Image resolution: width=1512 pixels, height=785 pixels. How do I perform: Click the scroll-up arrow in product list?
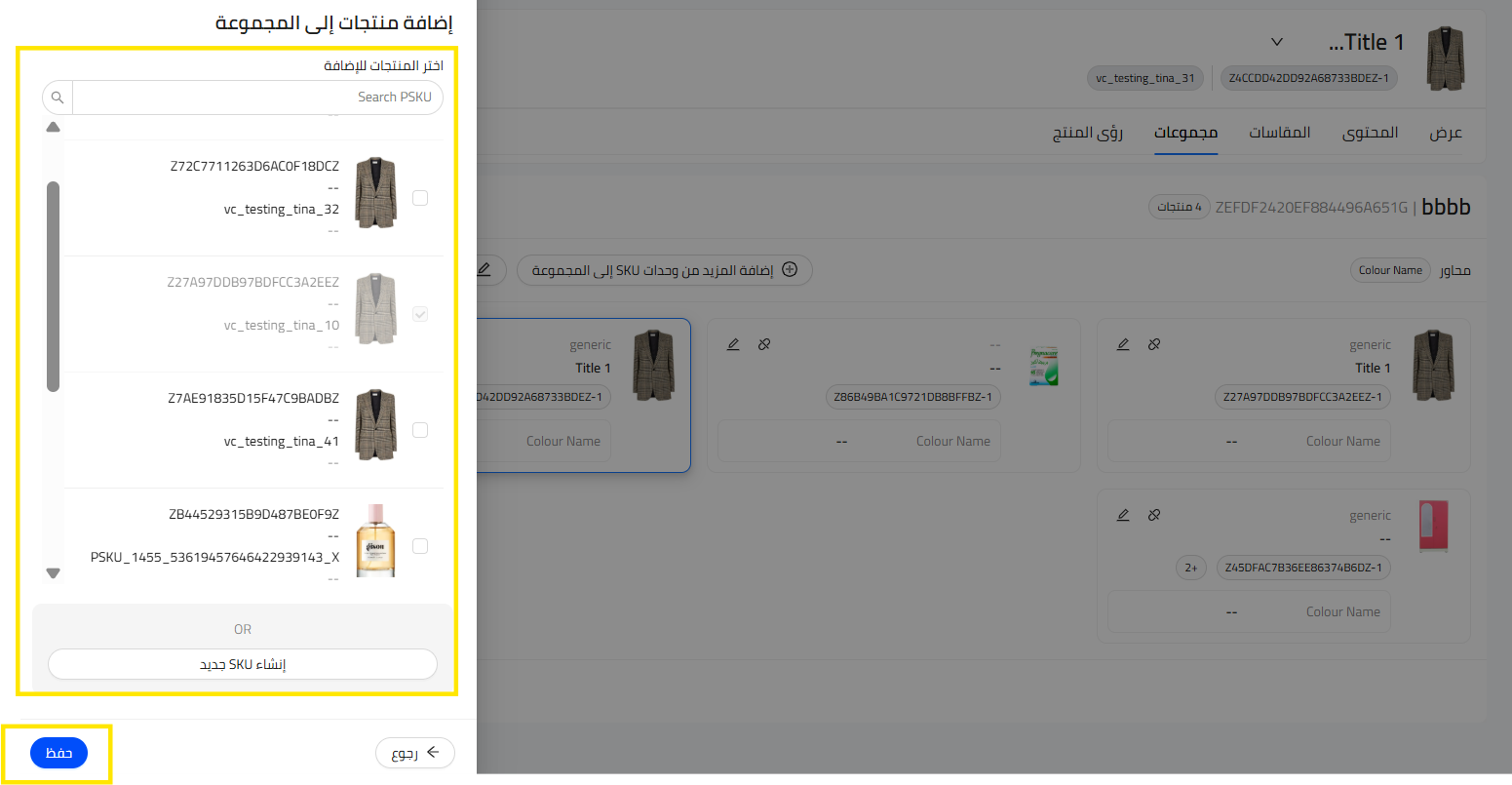tap(54, 127)
